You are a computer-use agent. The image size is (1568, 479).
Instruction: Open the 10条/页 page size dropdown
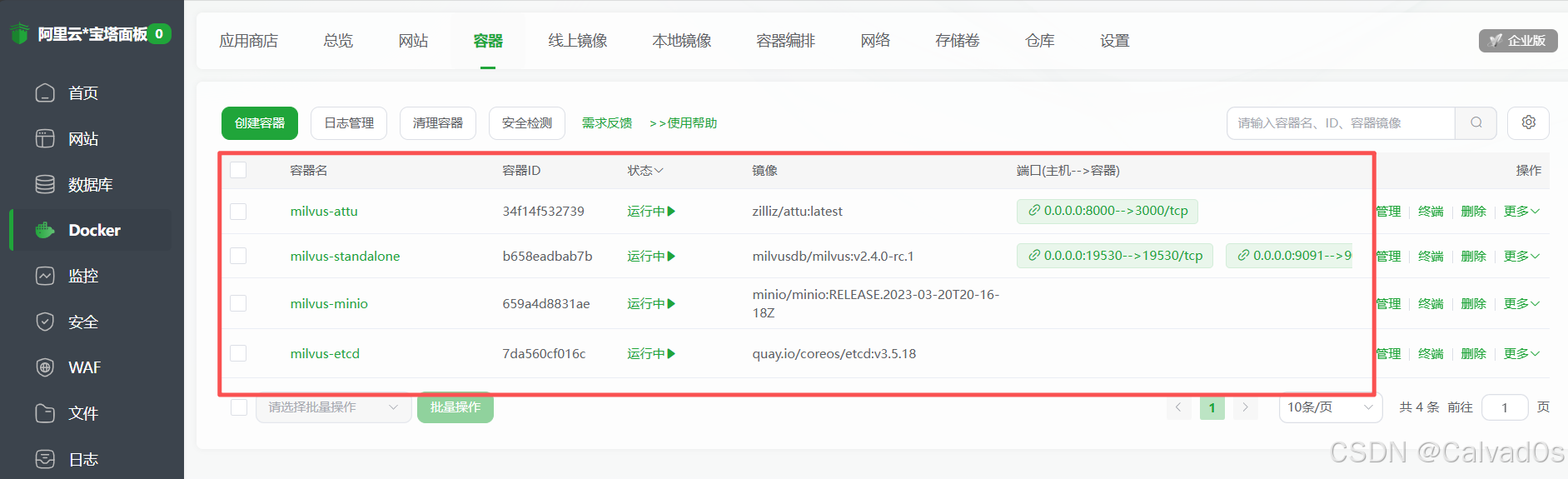pyautogui.click(x=1330, y=407)
